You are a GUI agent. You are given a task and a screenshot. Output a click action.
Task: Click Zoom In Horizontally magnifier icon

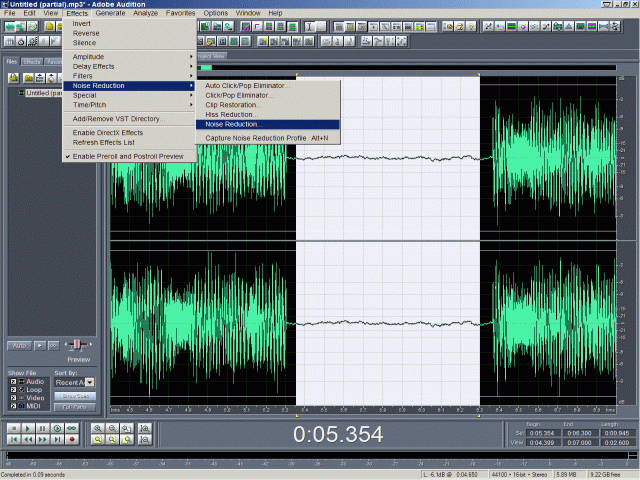[98, 428]
